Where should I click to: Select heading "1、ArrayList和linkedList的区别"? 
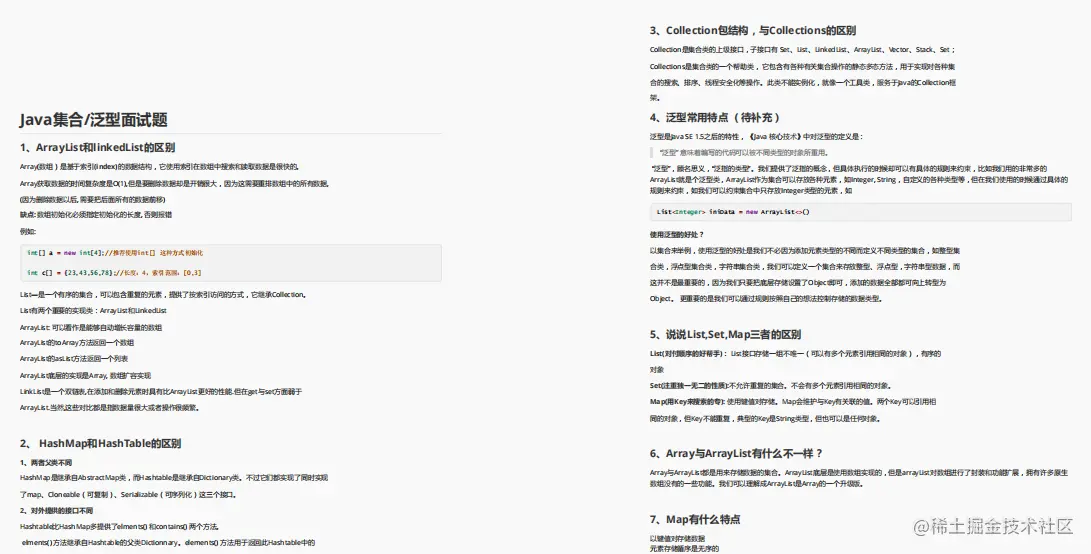point(97,148)
